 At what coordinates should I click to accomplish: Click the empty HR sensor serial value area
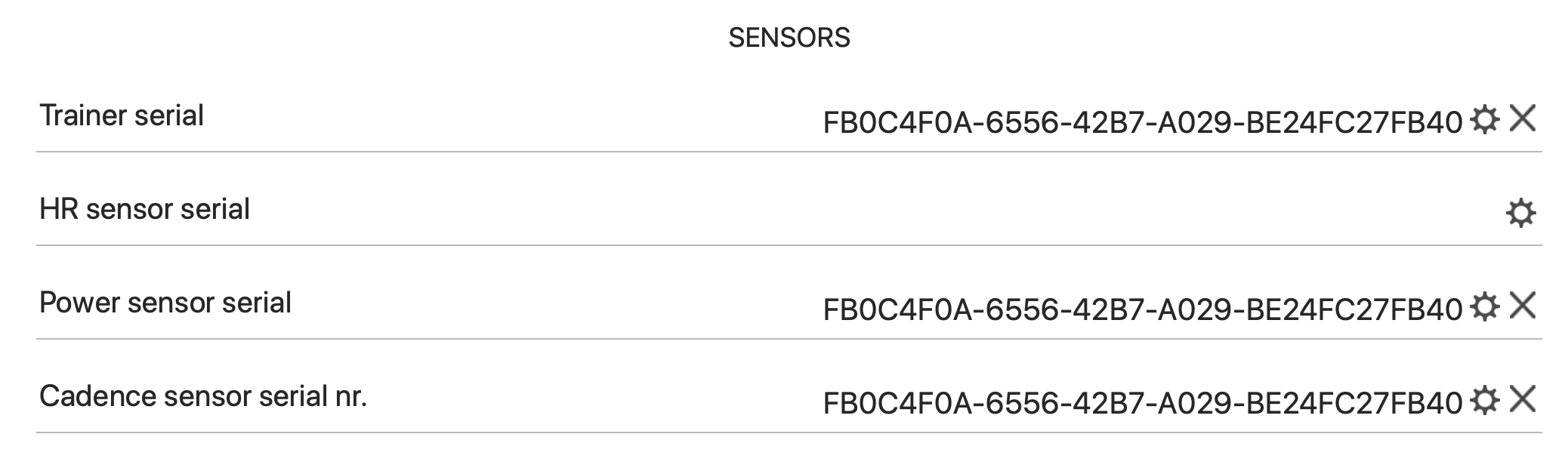[x=1133, y=211]
